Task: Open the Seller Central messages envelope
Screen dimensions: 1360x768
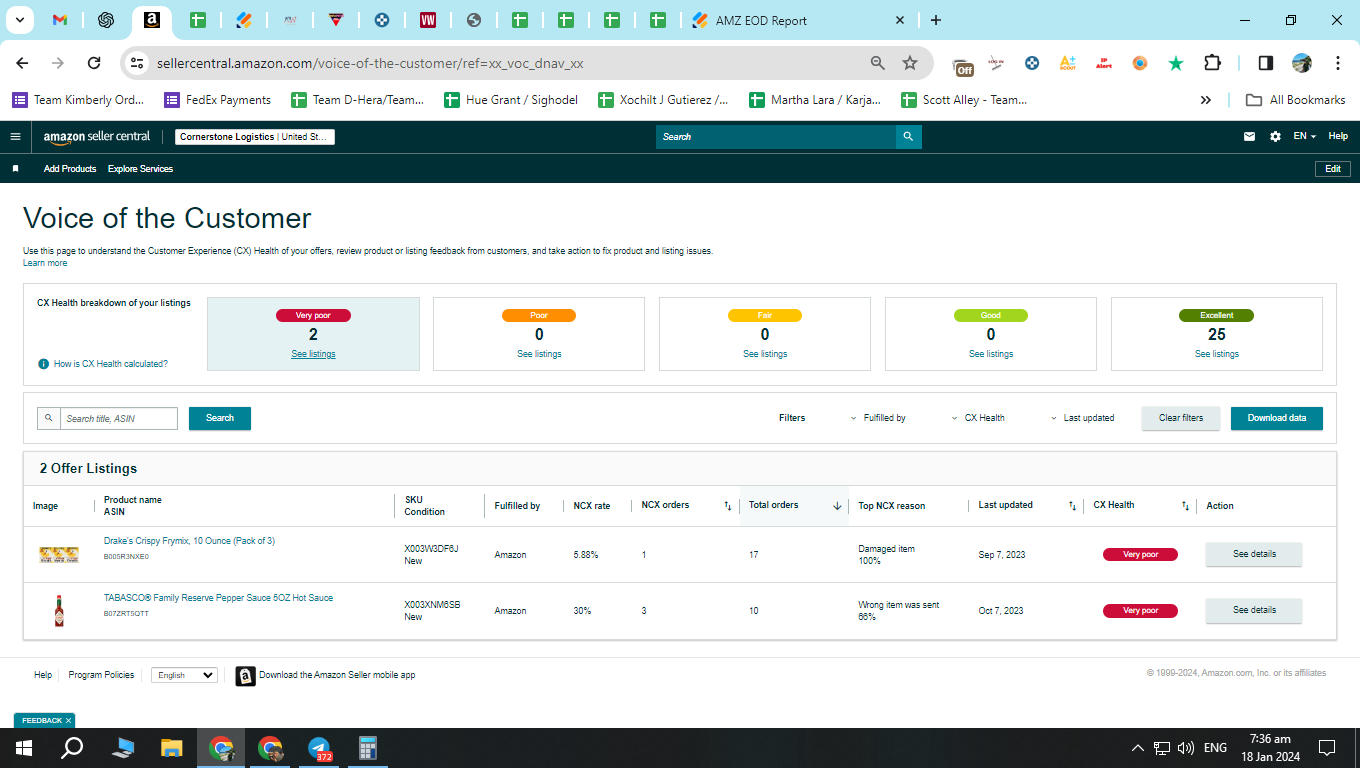Action: (1249, 137)
